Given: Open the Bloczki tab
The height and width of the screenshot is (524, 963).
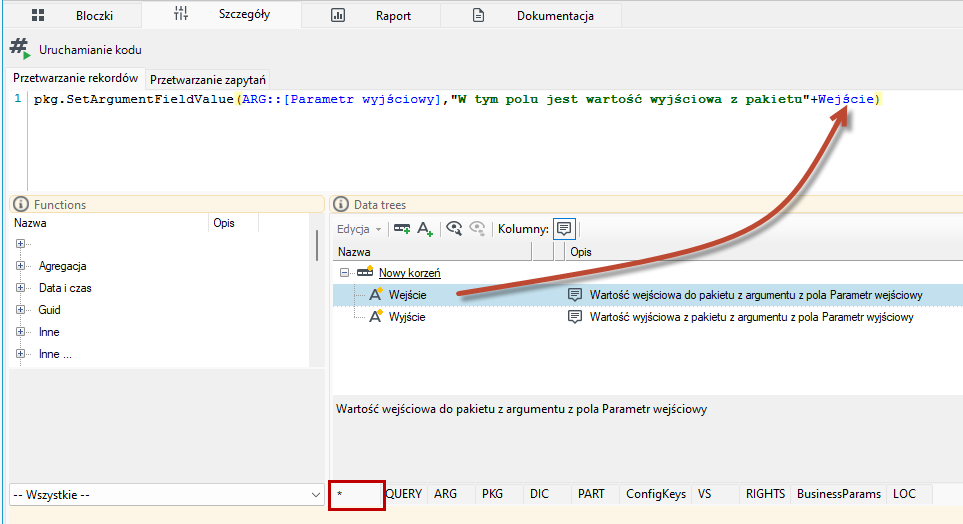Looking at the screenshot, I should coord(72,15).
